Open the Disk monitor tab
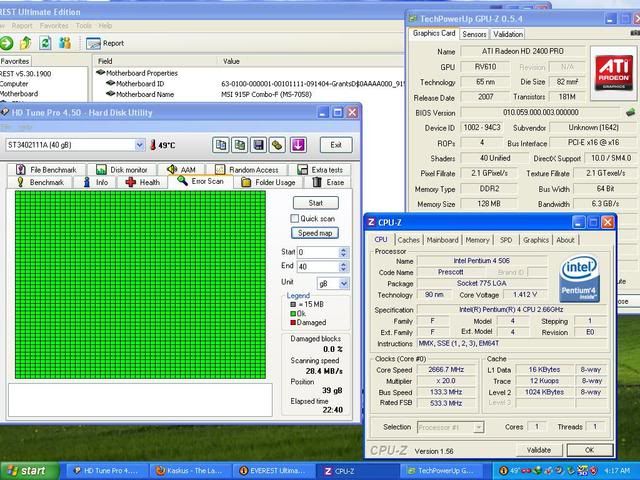Screen dimensions: 640x480 (123, 170)
